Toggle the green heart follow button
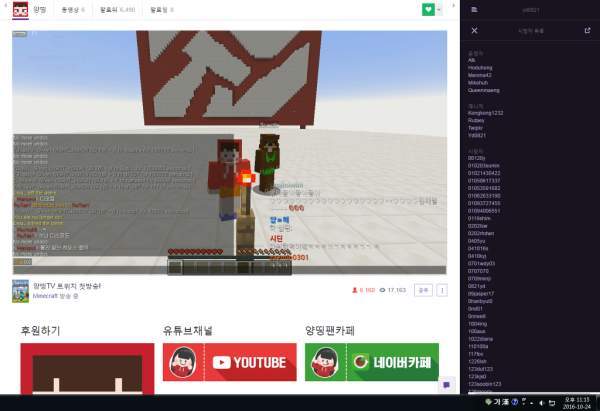Image resolution: width=600 pixels, height=411 pixels. [428, 10]
